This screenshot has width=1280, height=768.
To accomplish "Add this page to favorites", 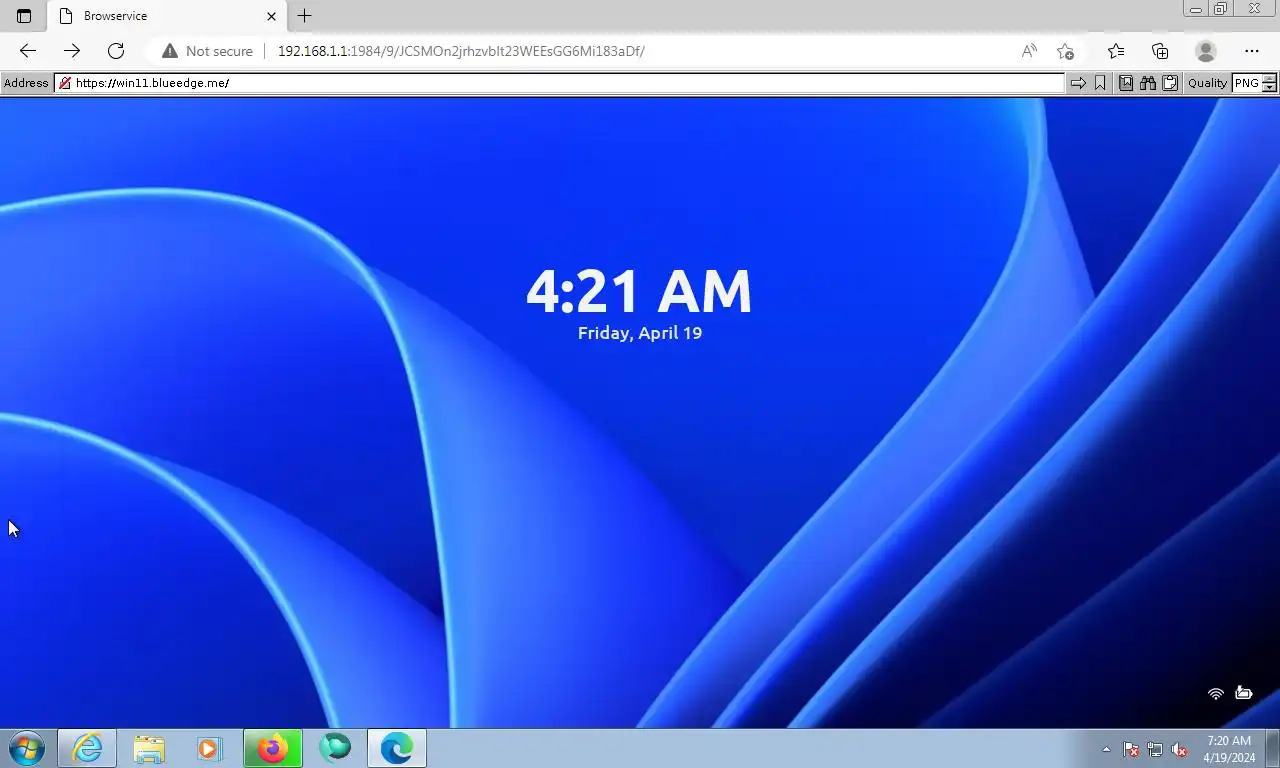I will [1065, 51].
